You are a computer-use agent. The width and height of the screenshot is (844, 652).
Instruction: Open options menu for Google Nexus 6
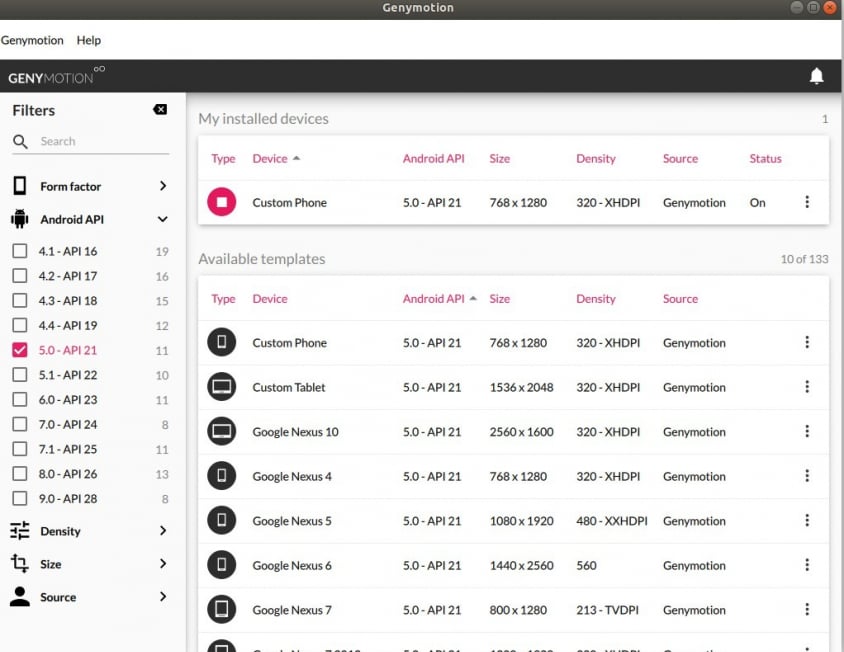click(806, 565)
